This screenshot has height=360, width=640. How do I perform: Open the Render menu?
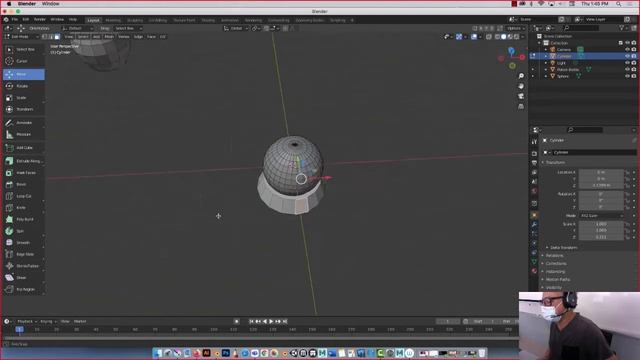click(x=40, y=20)
